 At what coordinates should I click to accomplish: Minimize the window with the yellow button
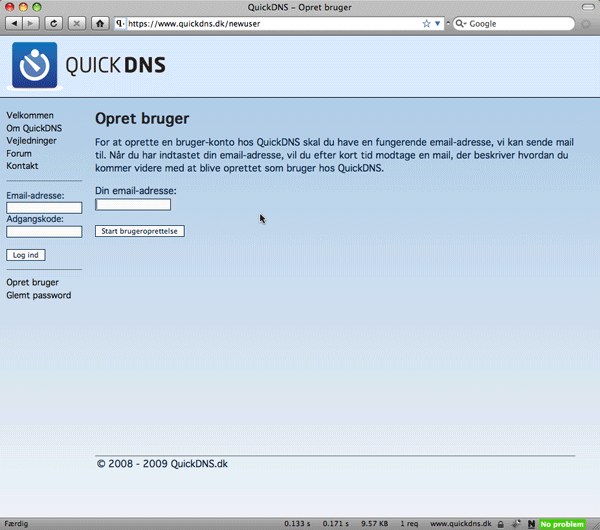23,7
